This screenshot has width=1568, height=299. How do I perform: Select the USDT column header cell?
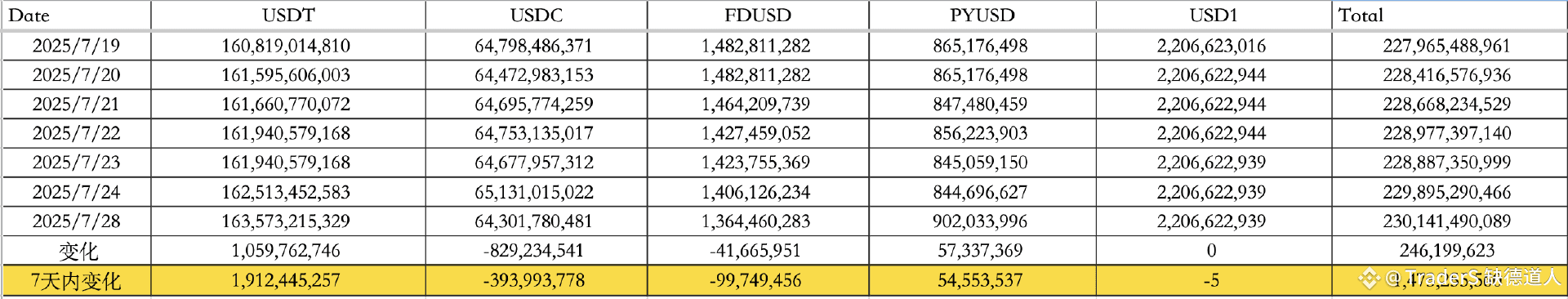click(287, 16)
